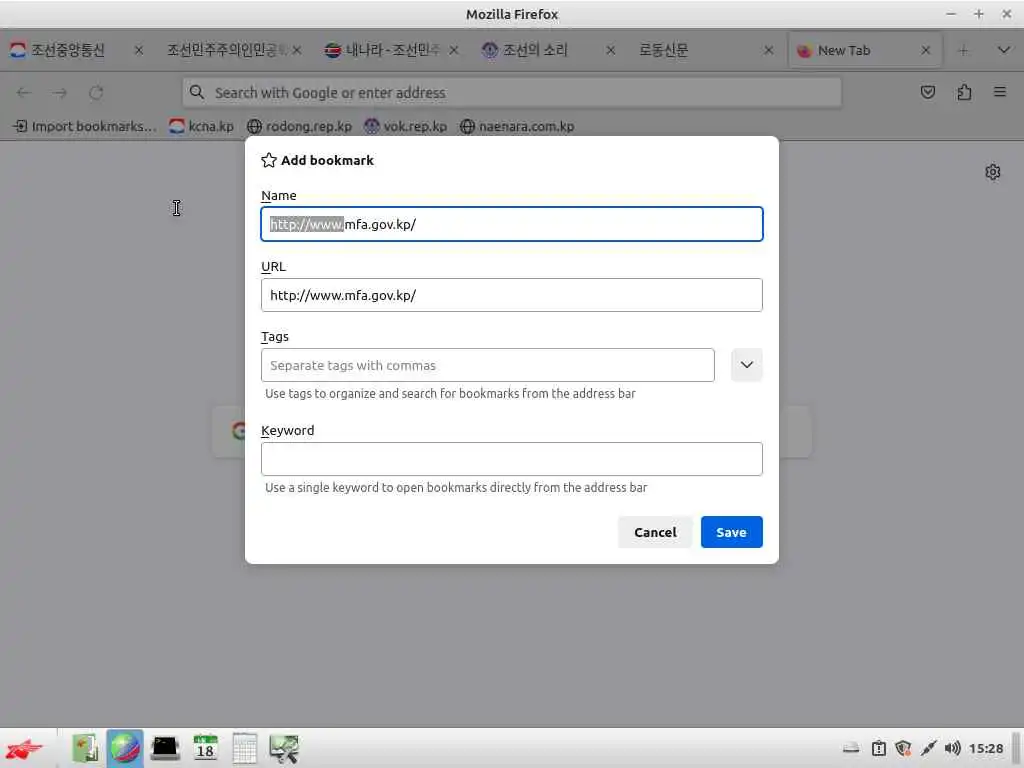Close the New Tab tab

(925, 50)
